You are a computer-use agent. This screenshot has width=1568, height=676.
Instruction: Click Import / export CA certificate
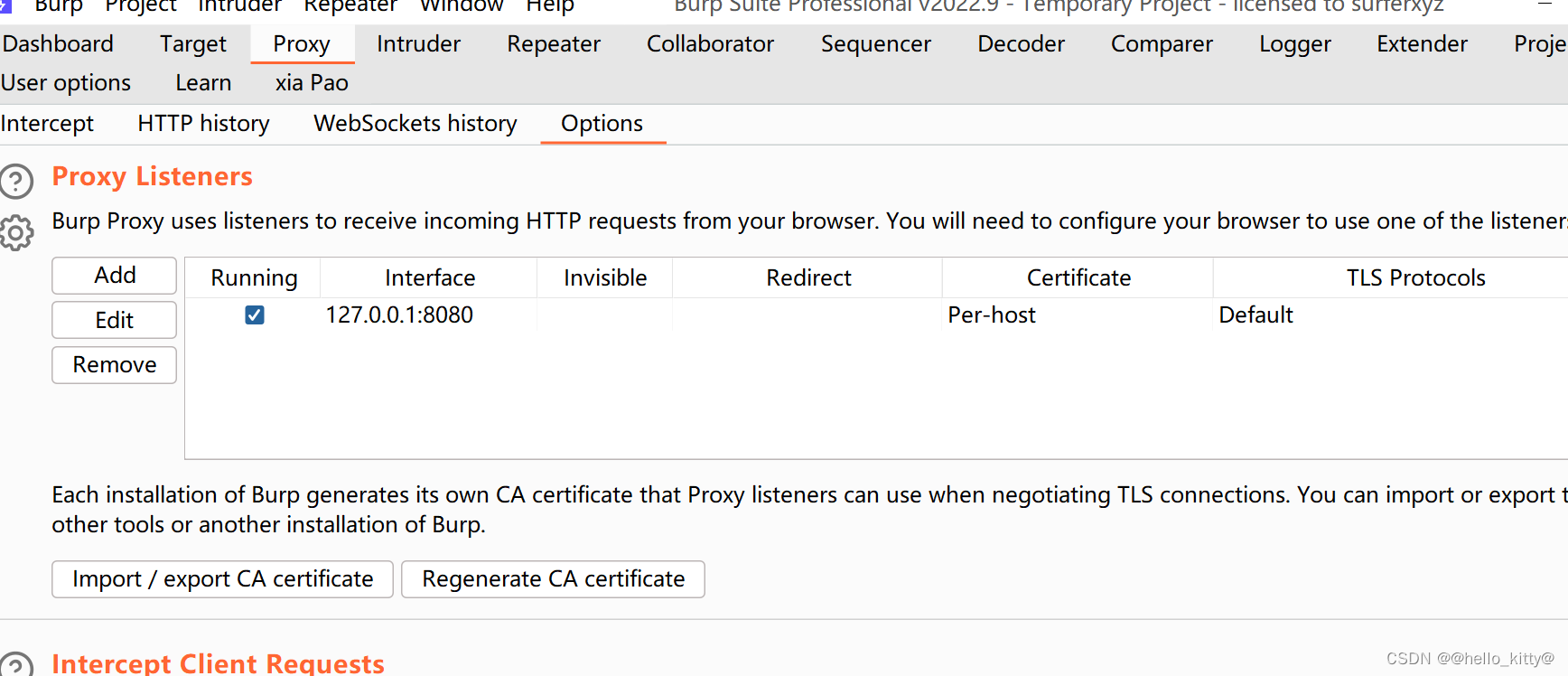(x=222, y=578)
